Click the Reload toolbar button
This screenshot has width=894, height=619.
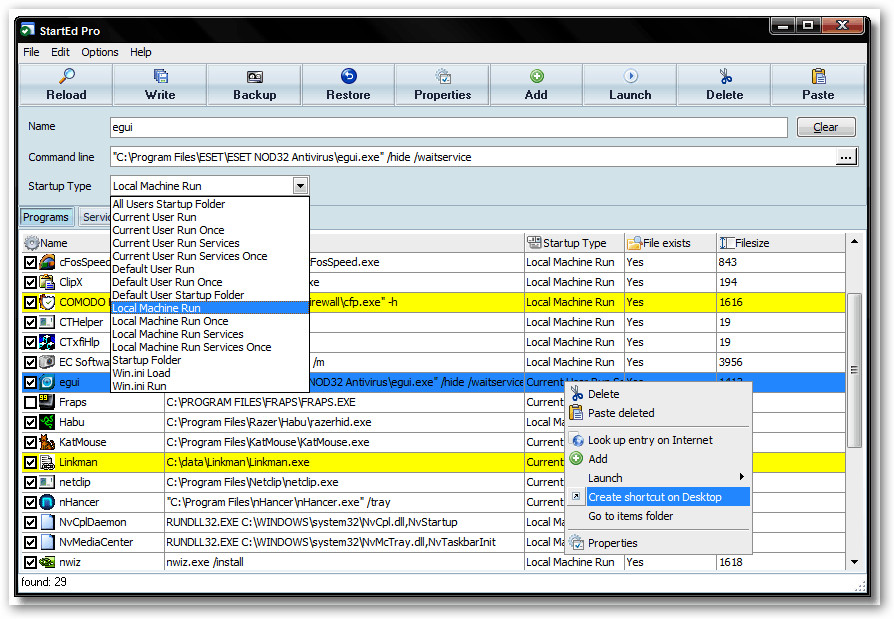[66, 85]
